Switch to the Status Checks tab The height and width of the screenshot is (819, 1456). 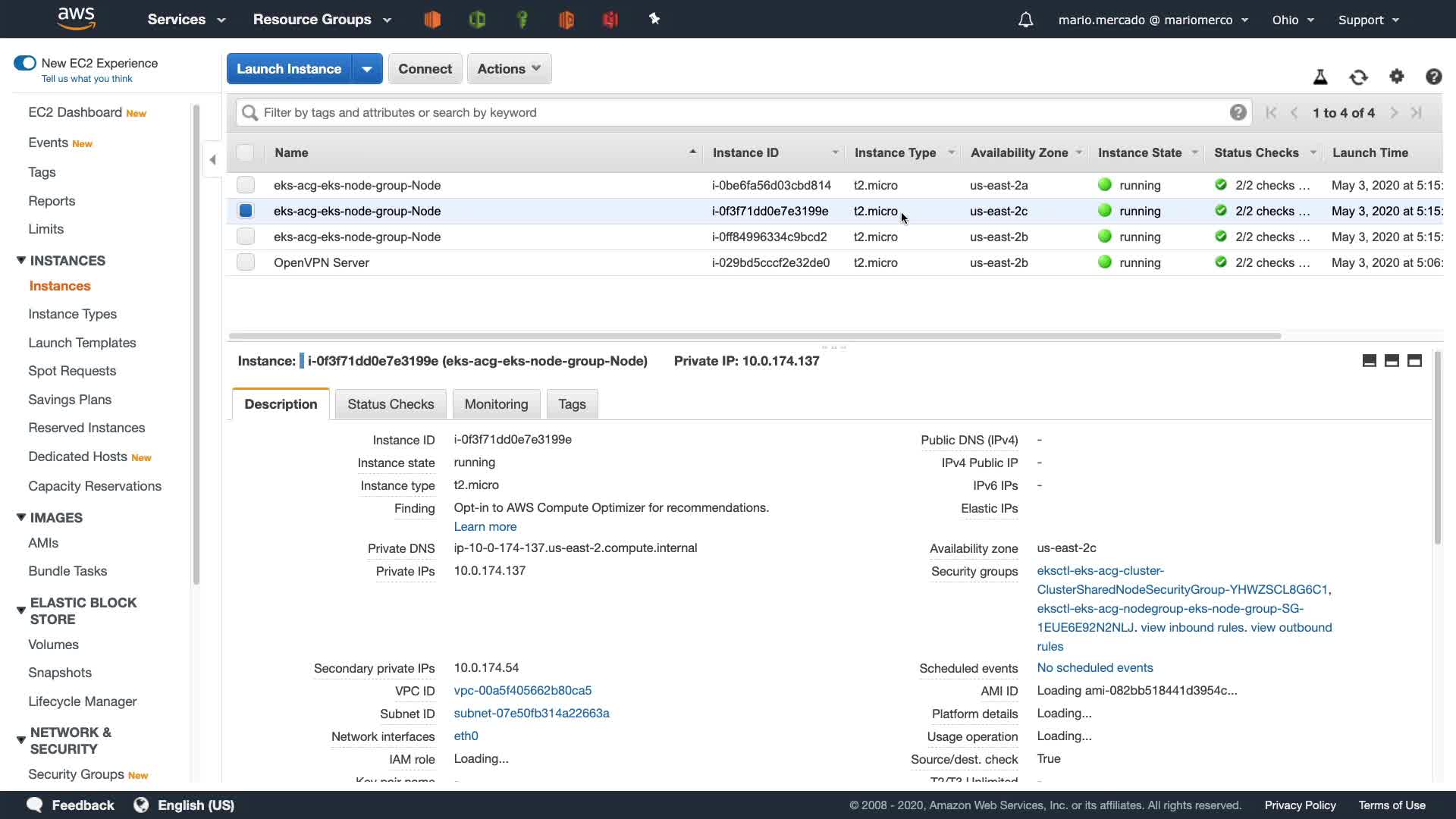click(391, 404)
